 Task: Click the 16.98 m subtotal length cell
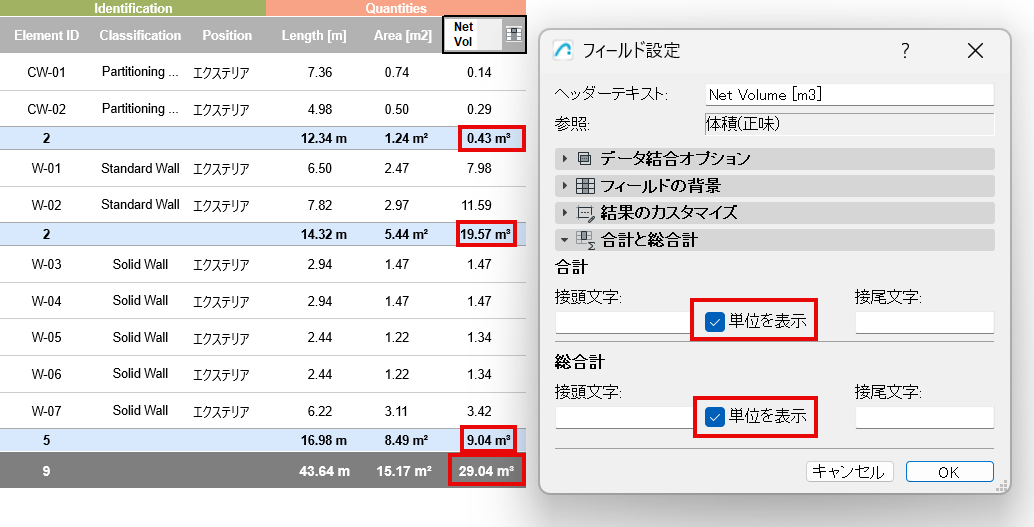tap(324, 439)
